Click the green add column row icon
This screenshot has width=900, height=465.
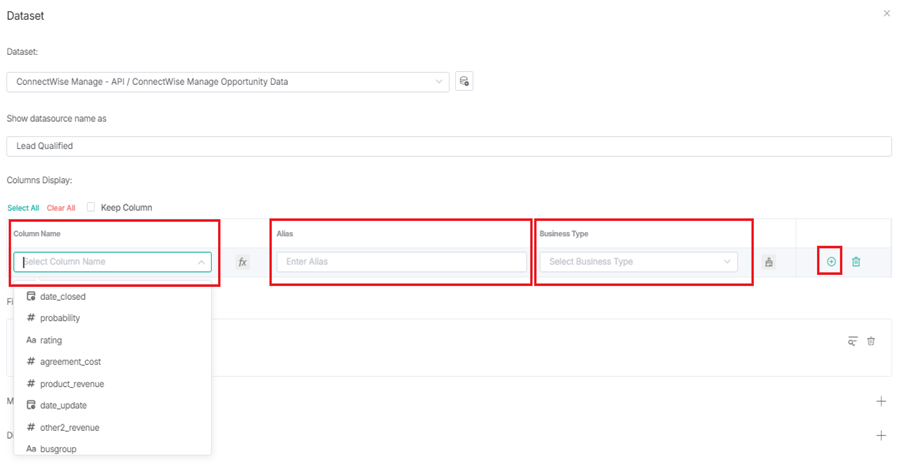pos(831,262)
